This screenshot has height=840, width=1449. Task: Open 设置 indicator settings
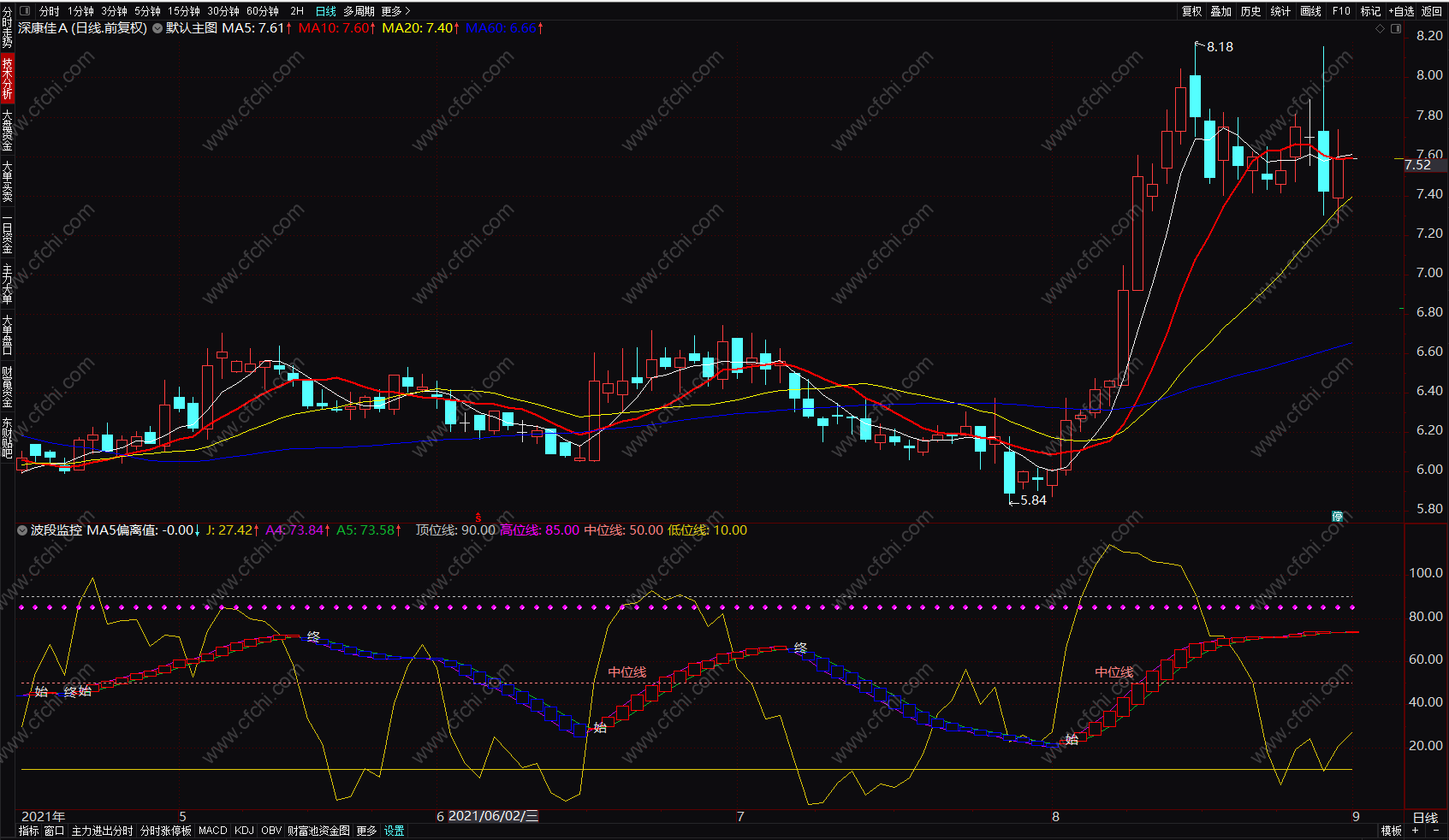[394, 831]
